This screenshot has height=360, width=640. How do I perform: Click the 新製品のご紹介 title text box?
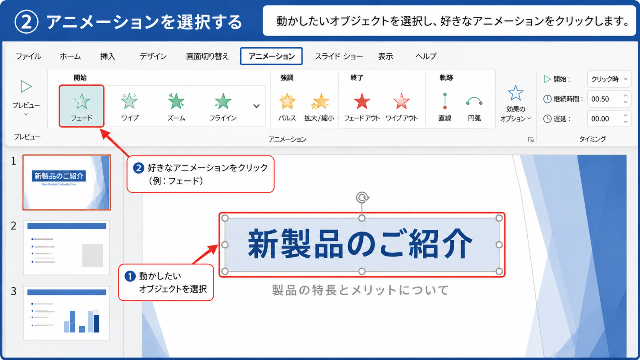(362, 244)
